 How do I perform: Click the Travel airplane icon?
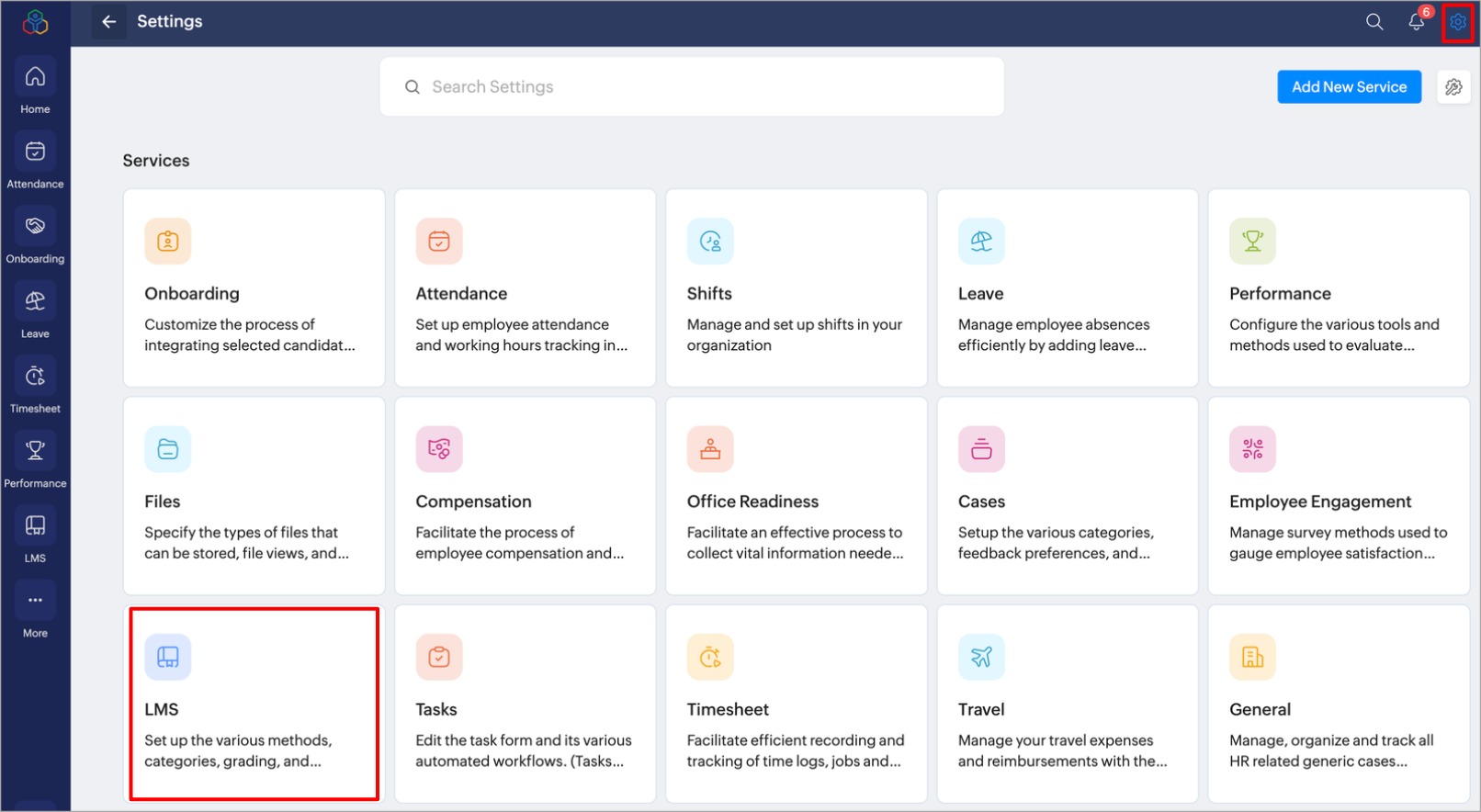[981, 657]
